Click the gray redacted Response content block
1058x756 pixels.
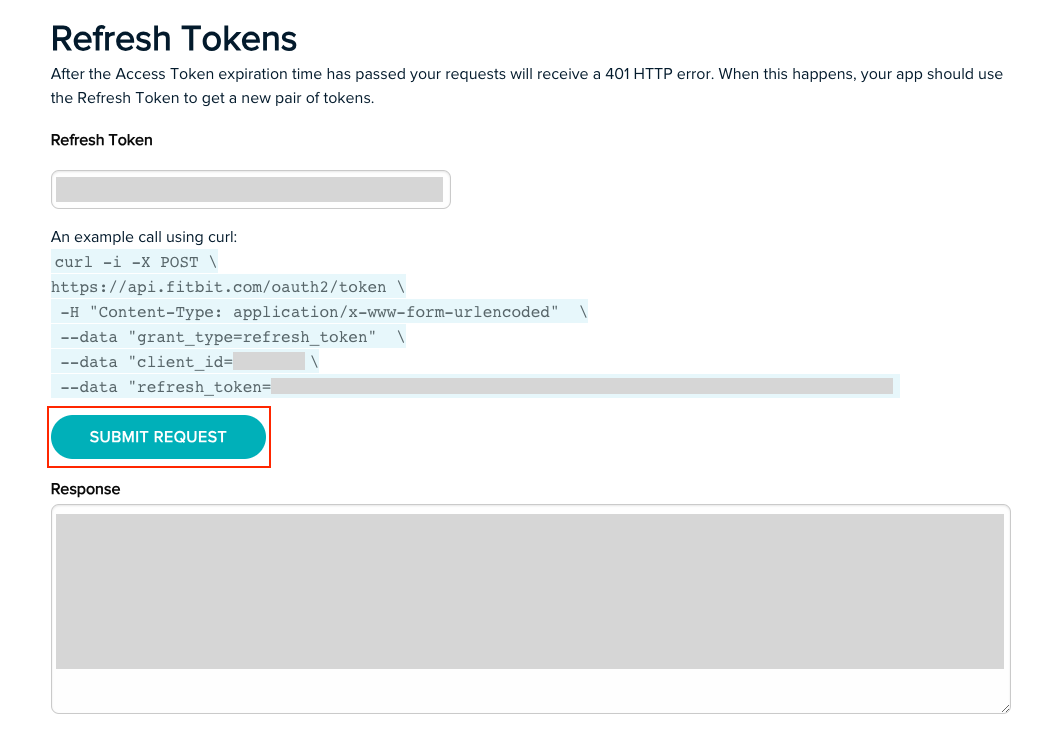[530, 590]
